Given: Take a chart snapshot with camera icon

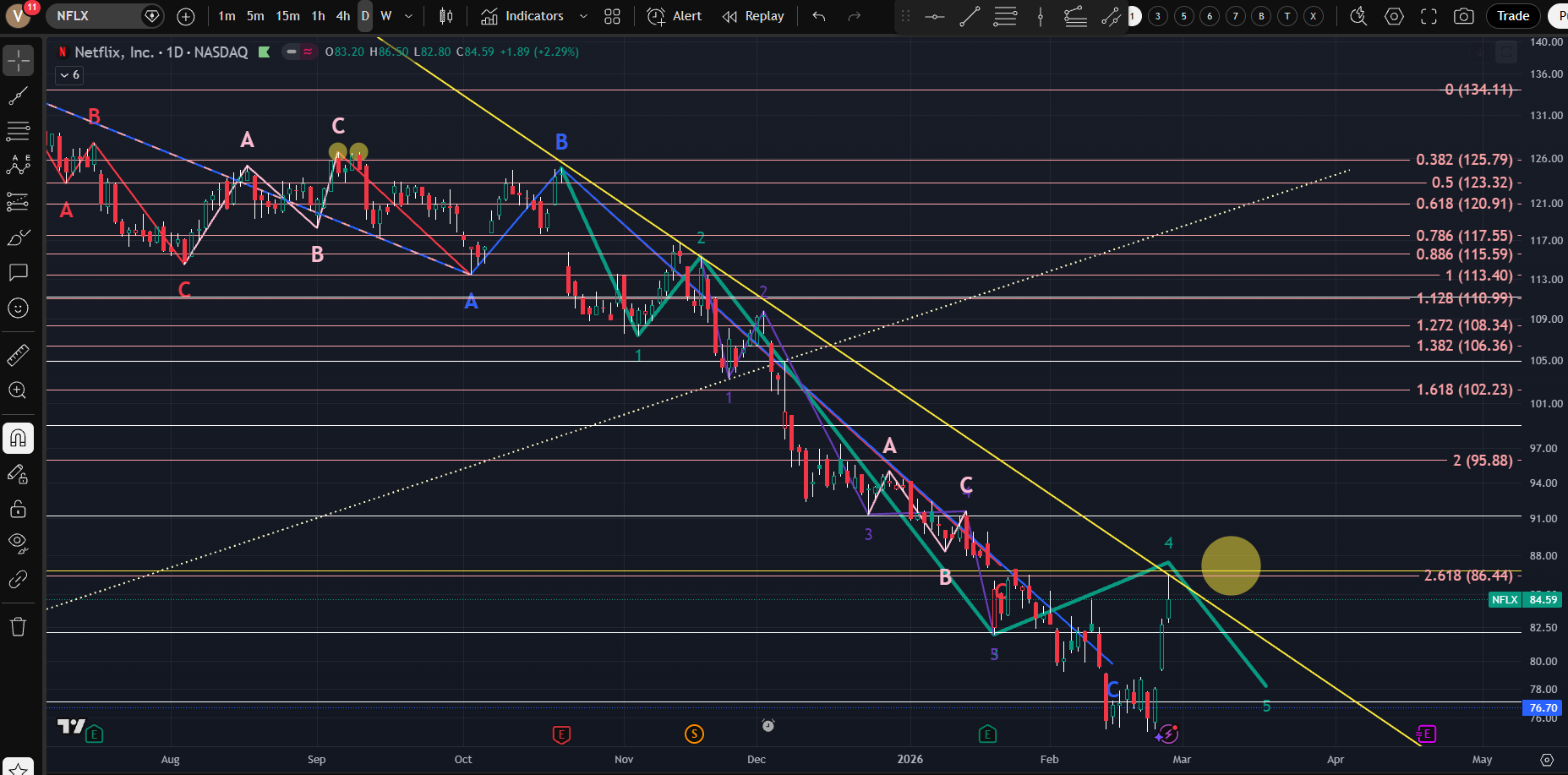Looking at the screenshot, I should point(1464,16).
